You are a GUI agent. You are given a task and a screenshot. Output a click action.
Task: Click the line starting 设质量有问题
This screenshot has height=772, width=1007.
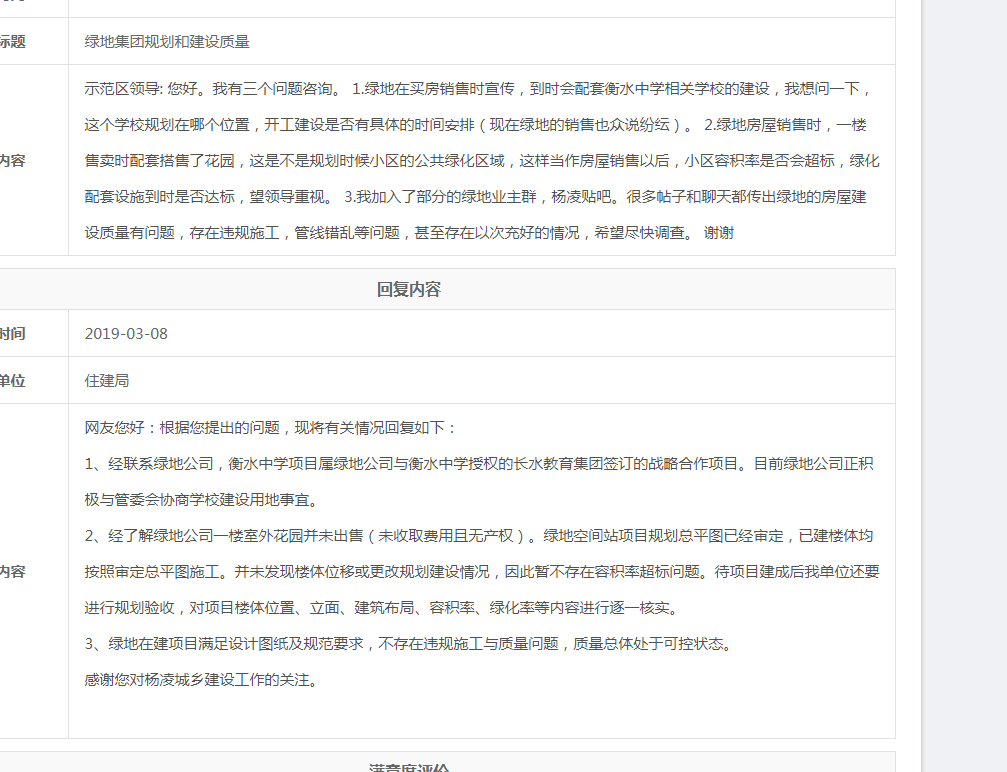(x=409, y=232)
